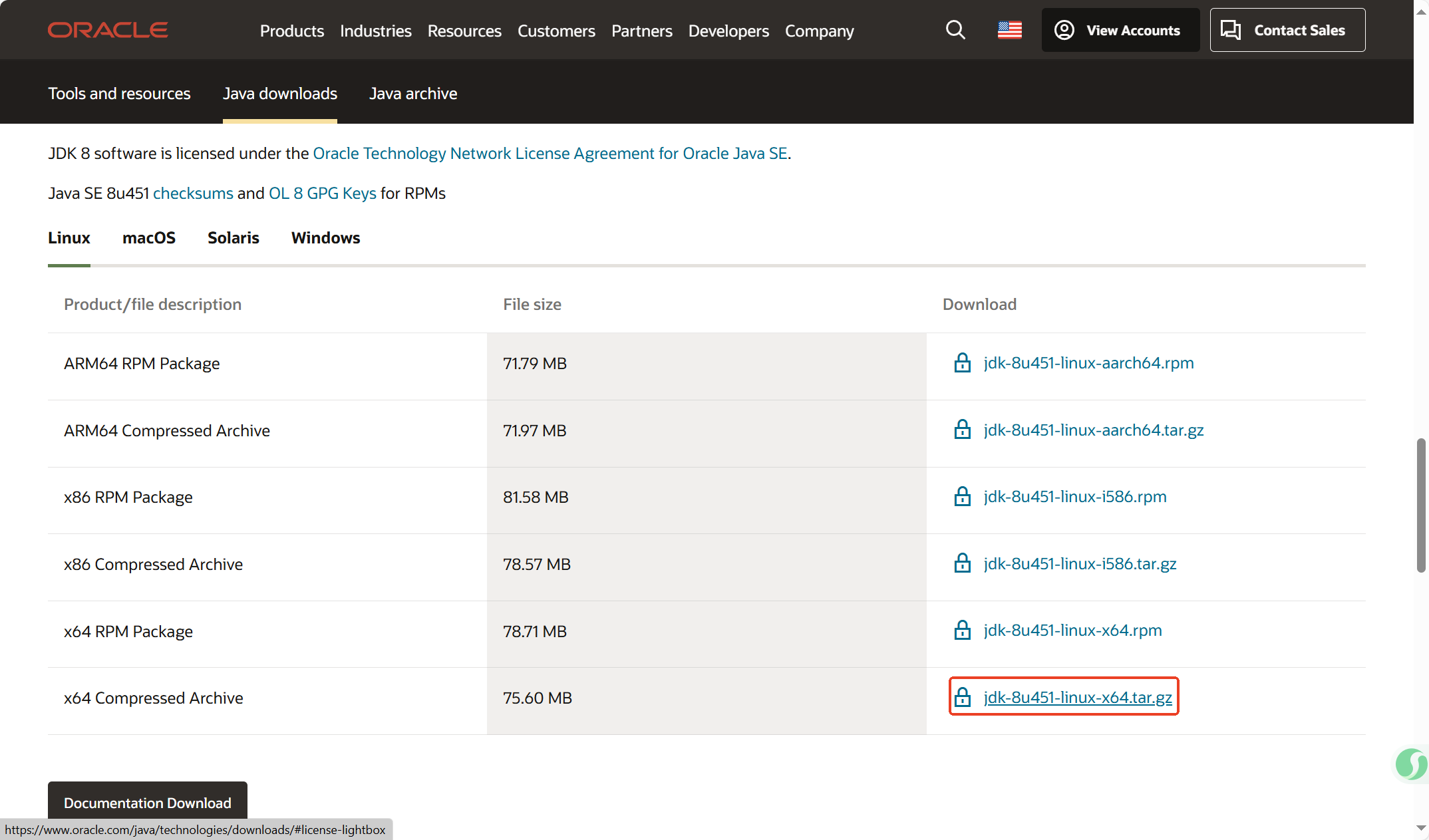Screen dimensions: 1429x840
Task: Click the 75.60 MB file size cell
Action: 707,701
